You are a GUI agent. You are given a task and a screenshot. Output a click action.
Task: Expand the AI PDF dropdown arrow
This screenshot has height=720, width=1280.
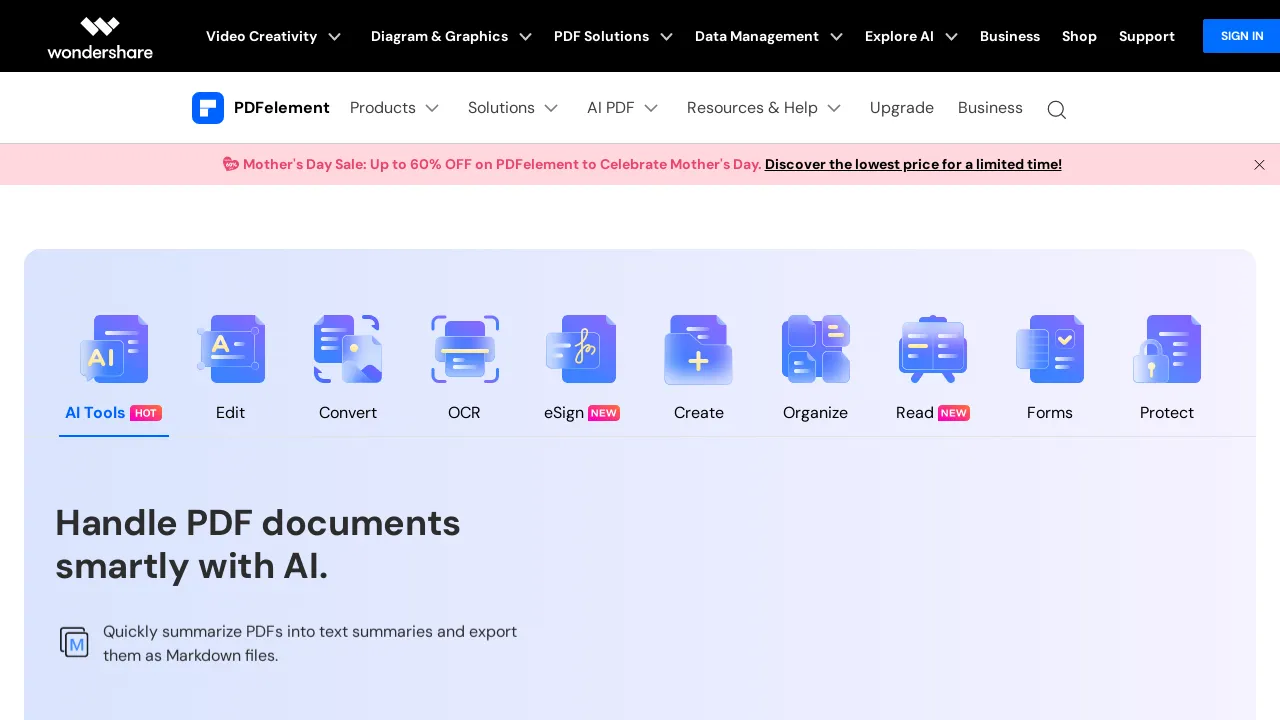[651, 108]
